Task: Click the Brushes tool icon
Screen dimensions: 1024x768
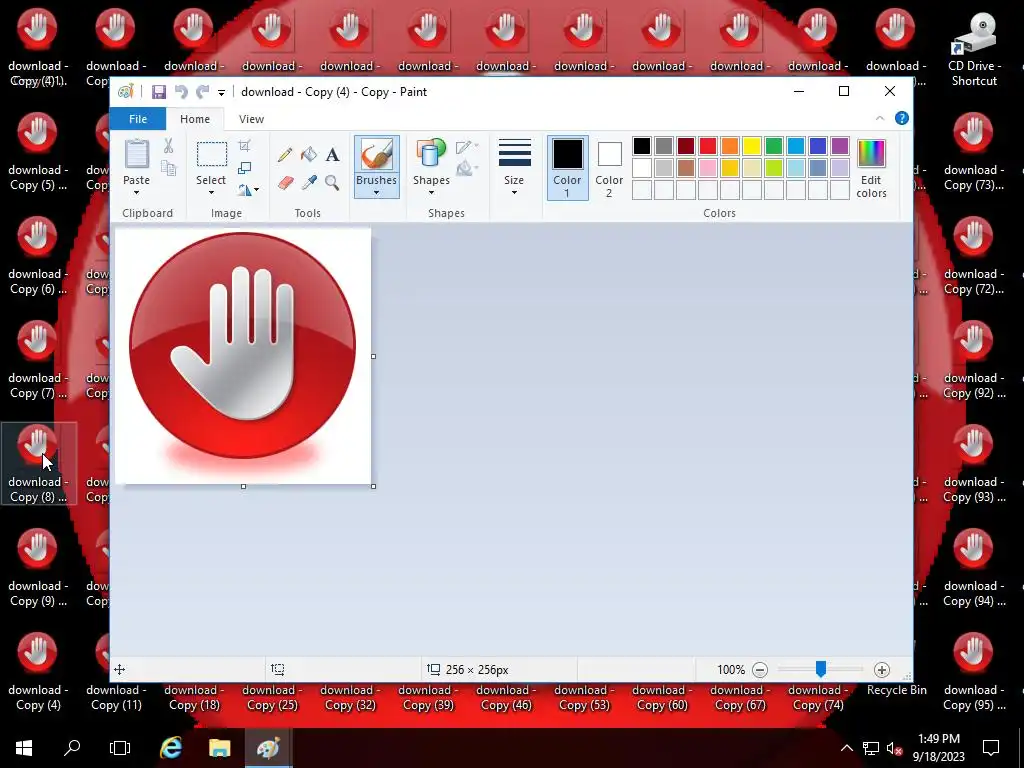Action: (376, 155)
